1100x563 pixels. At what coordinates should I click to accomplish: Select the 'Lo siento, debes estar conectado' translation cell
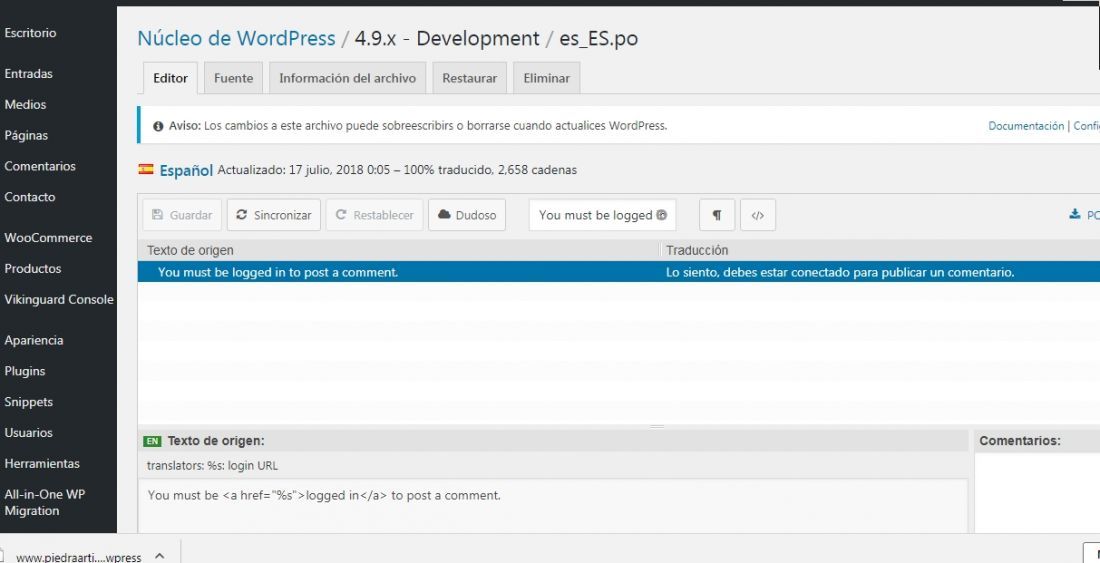click(x=840, y=272)
